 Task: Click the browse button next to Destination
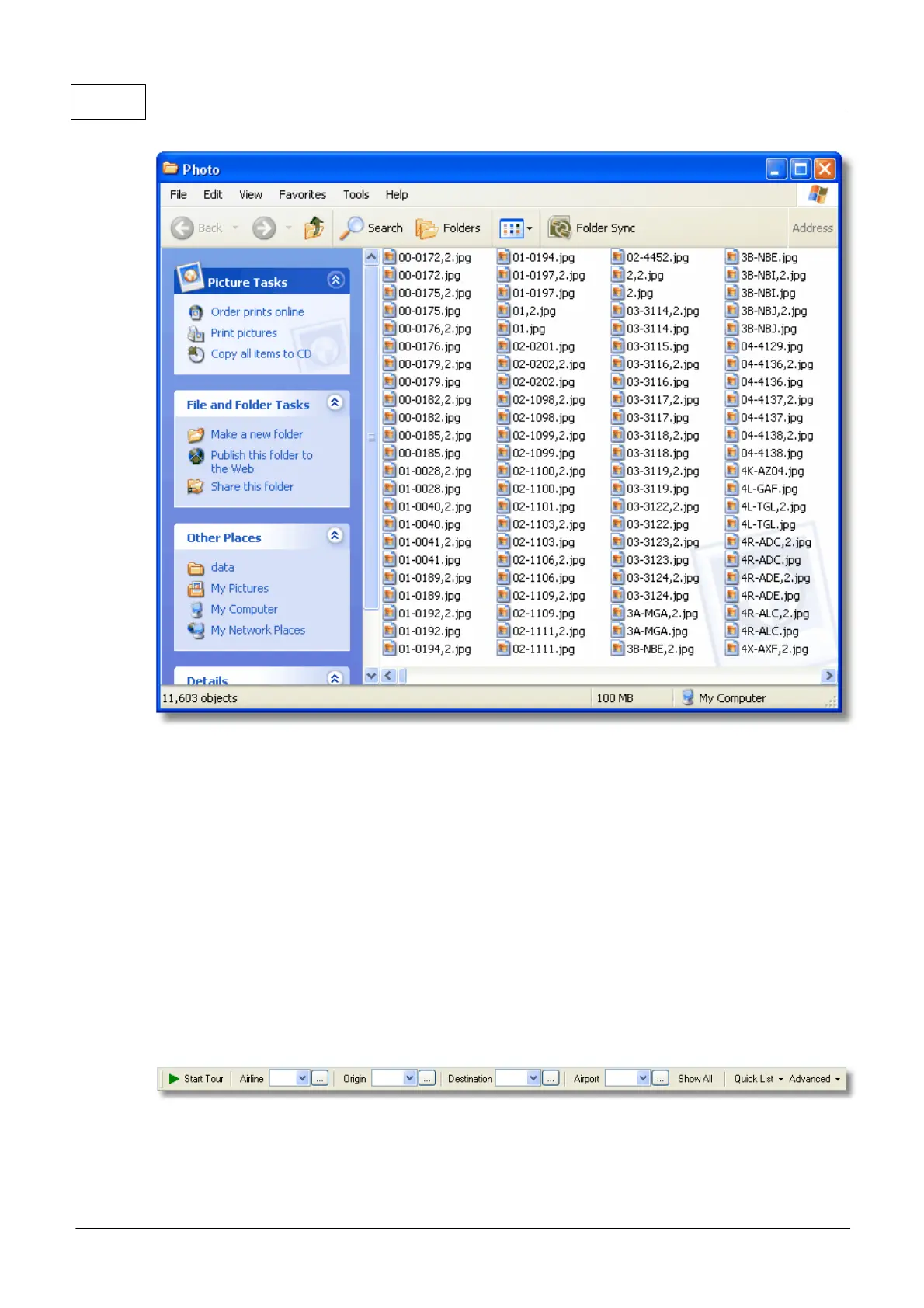[x=551, y=1078]
